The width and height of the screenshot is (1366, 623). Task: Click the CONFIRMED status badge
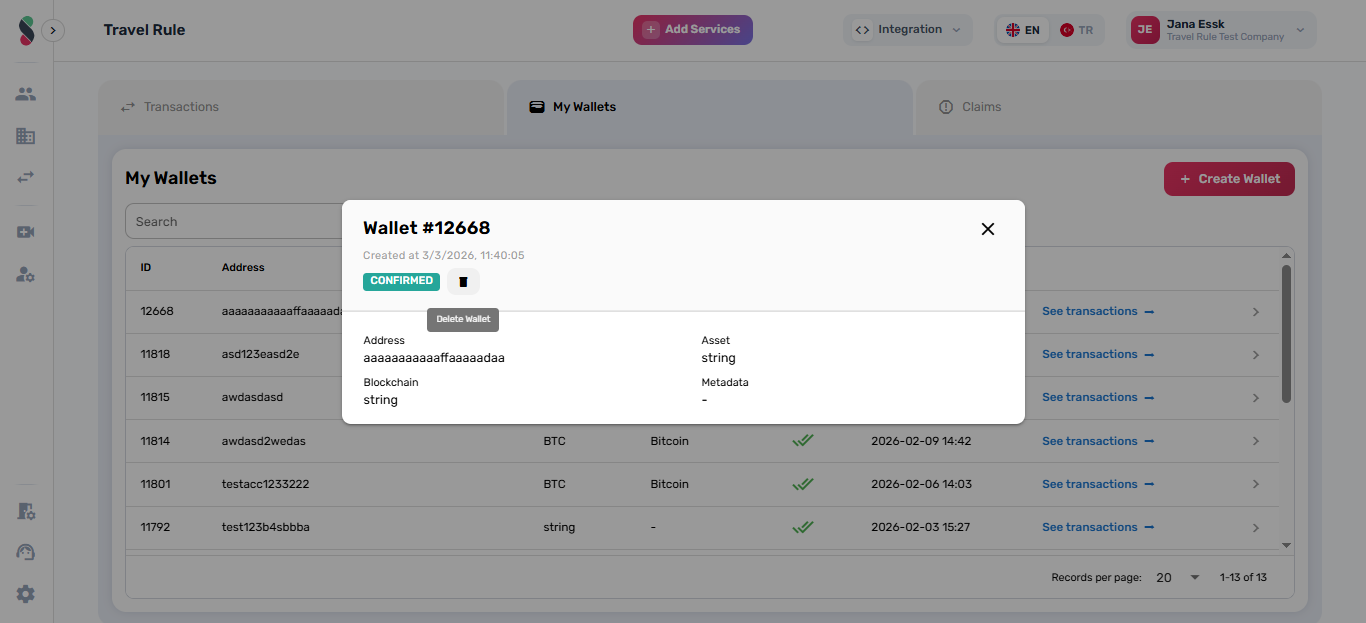coord(401,282)
